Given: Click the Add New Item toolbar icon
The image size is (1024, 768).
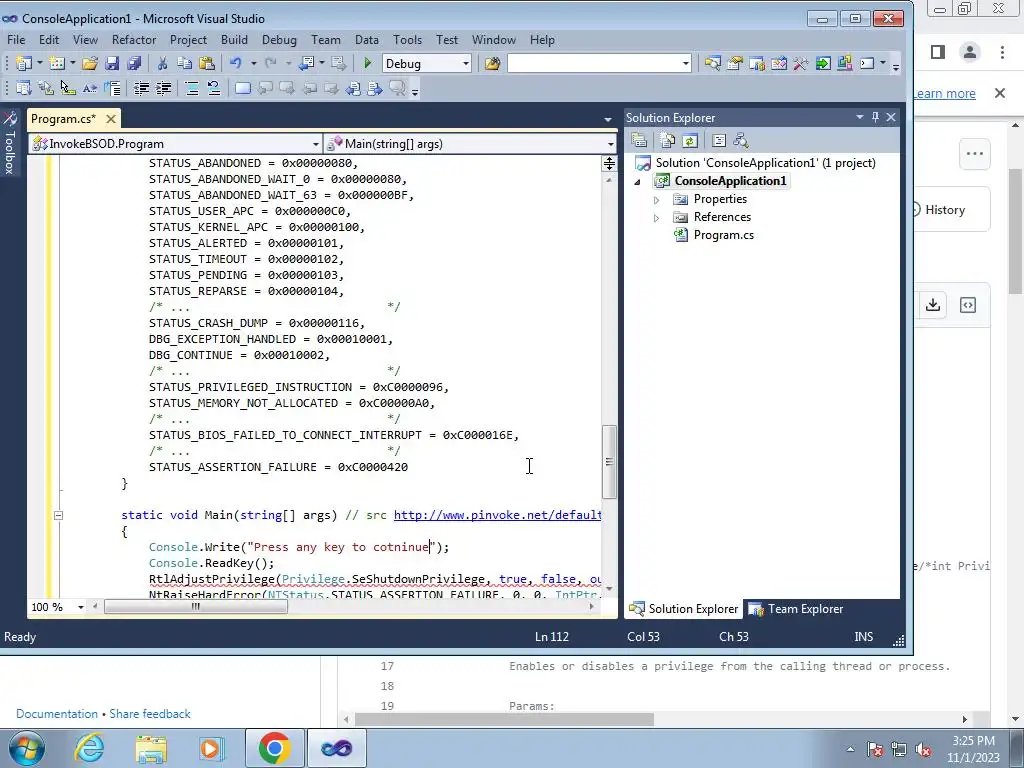Looking at the screenshot, I should tap(57, 63).
